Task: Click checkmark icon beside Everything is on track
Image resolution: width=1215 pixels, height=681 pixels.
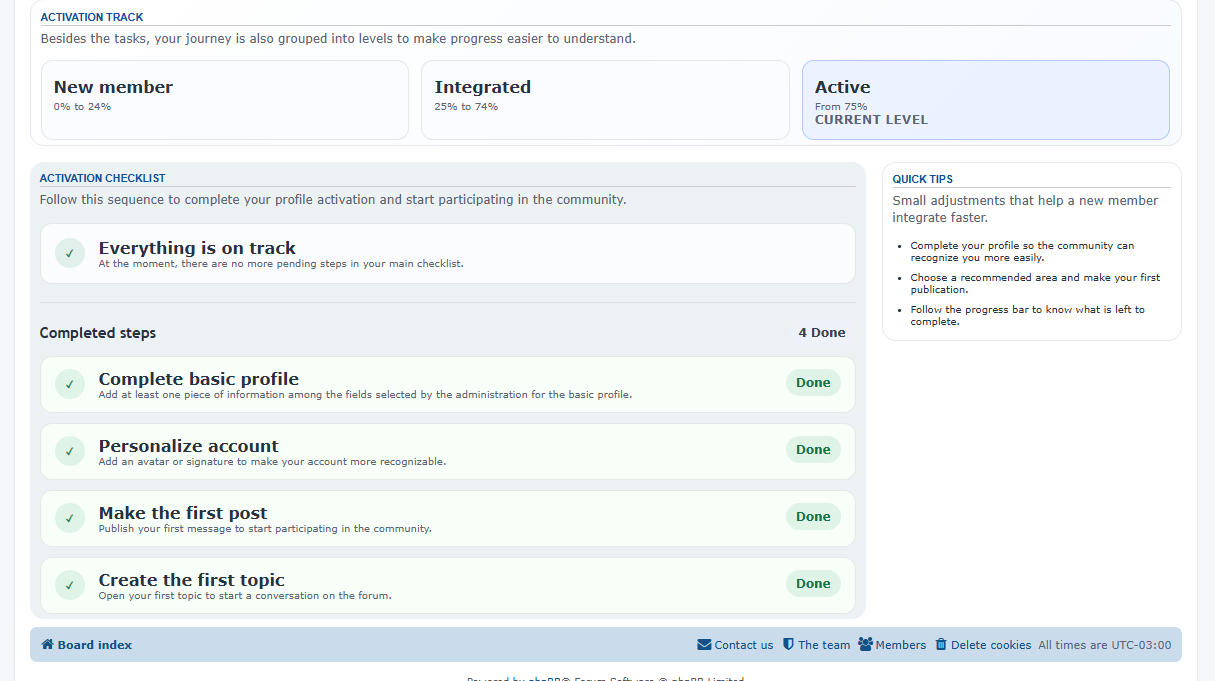Action: point(70,253)
